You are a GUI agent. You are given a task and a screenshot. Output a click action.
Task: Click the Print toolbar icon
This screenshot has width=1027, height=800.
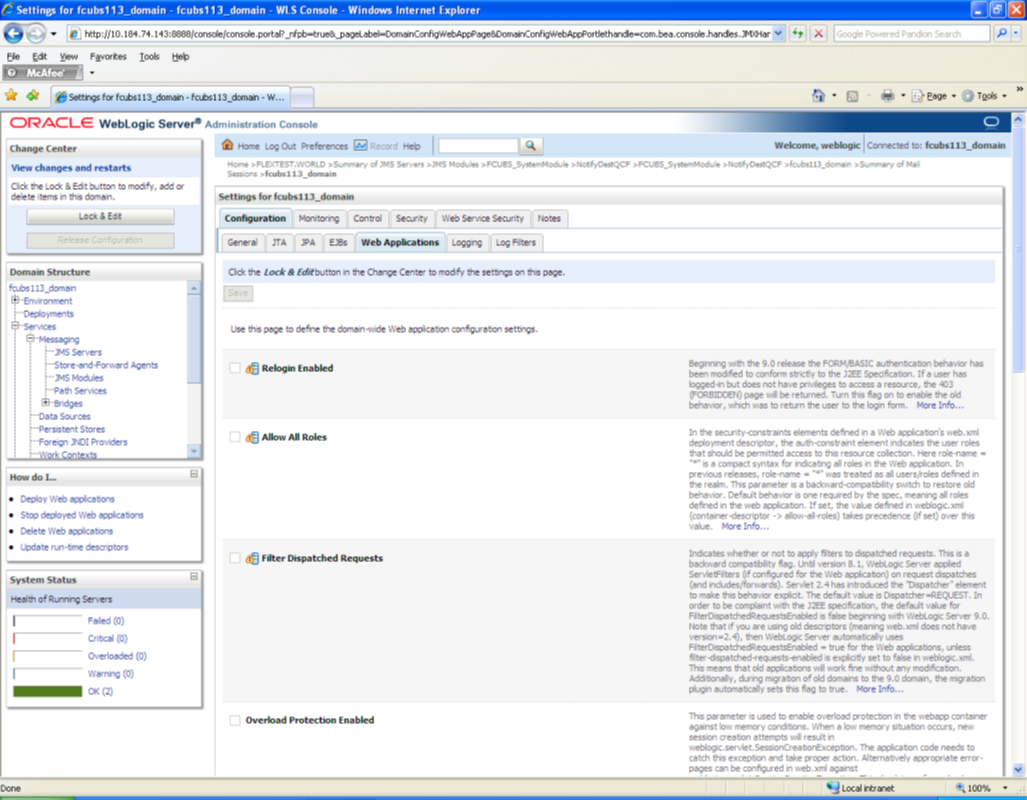pos(887,96)
